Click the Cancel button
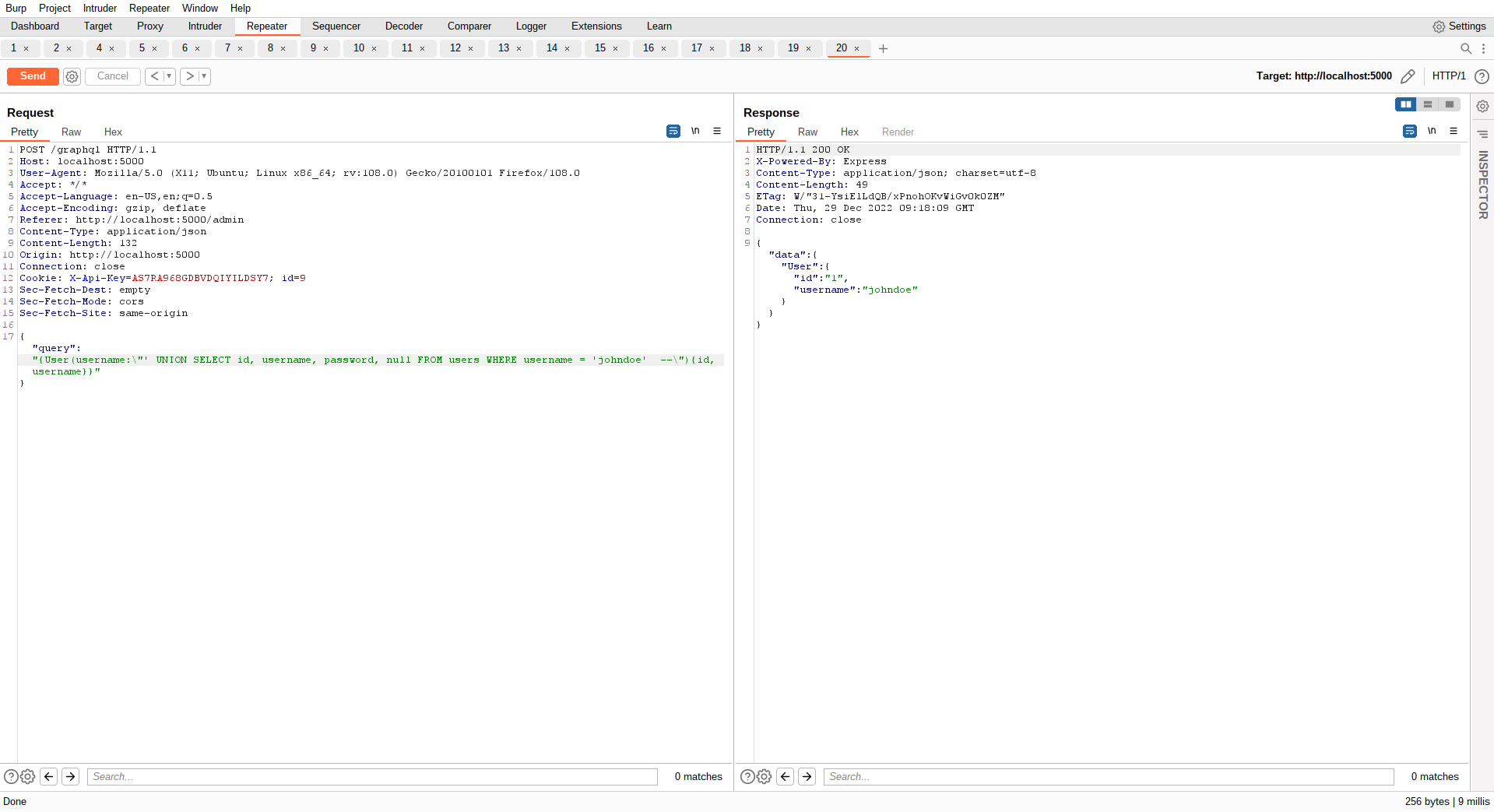The height and width of the screenshot is (812, 1494). coord(113,76)
